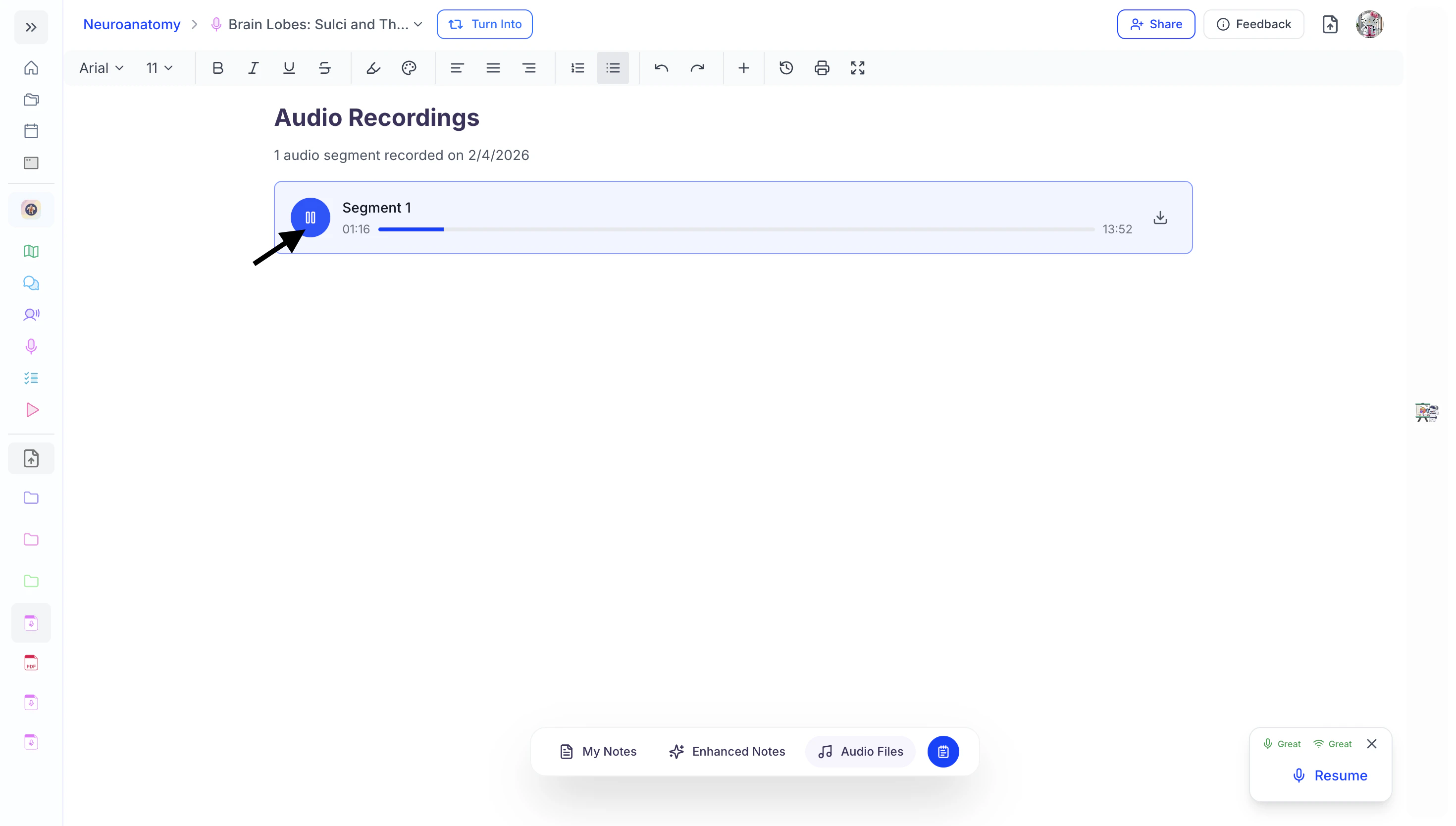1456x826 pixels.
Task: Open version history clock icon
Action: 786,68
